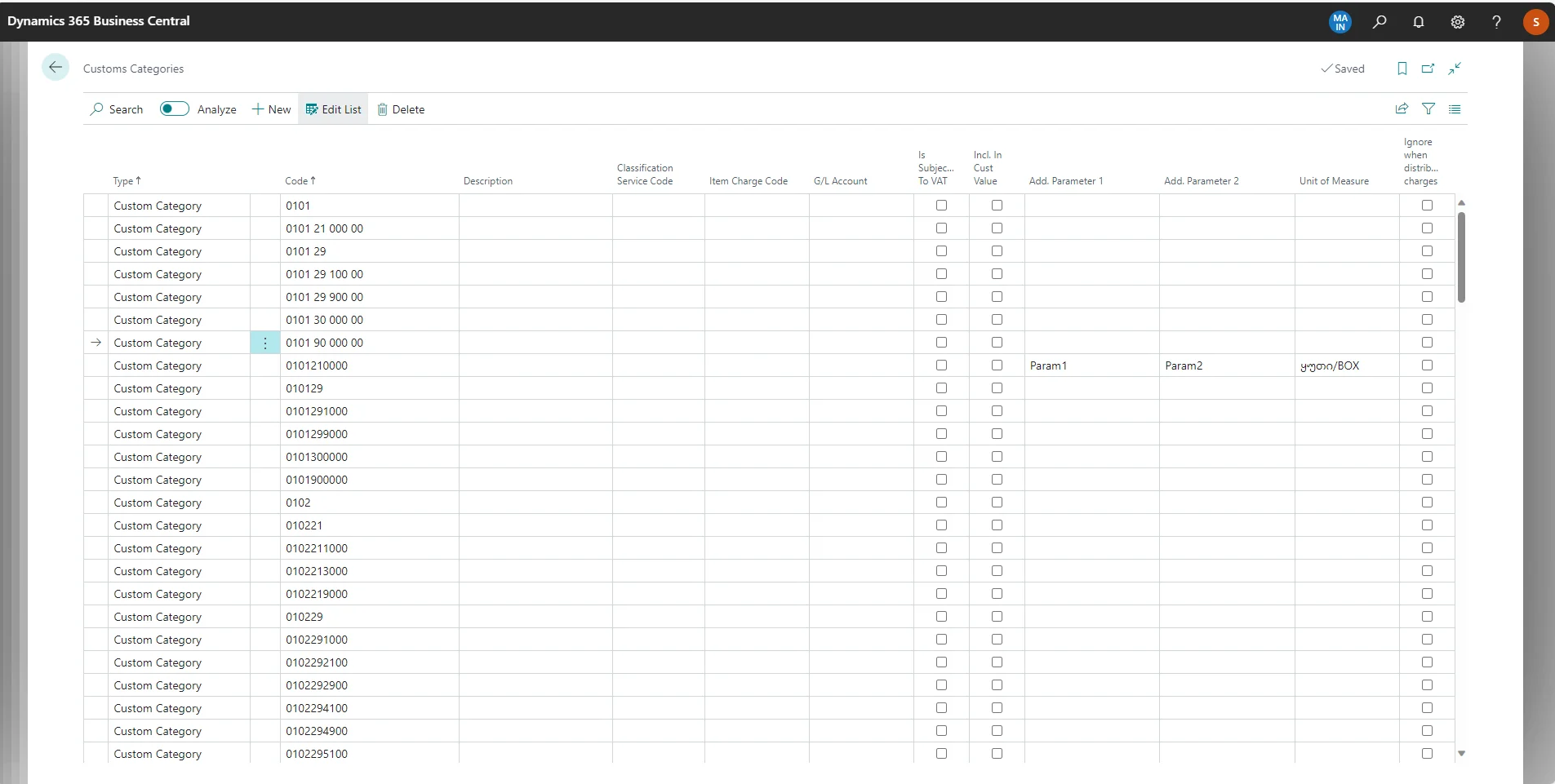Bookmark the Customs Categories page

tap(1402, 69)
